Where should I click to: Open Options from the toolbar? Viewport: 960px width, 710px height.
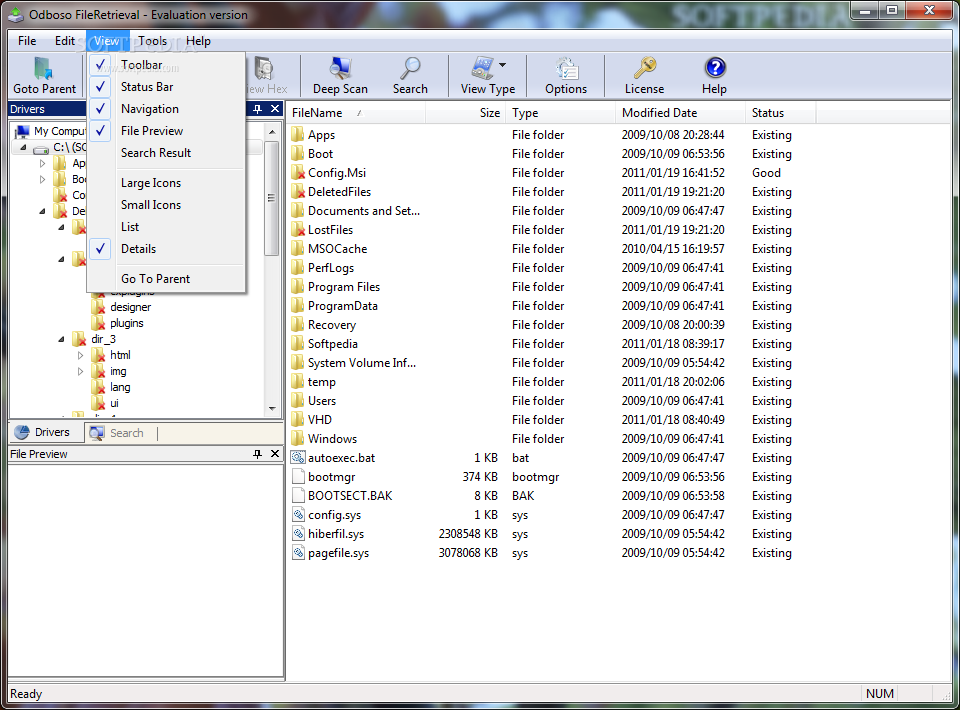566,76
